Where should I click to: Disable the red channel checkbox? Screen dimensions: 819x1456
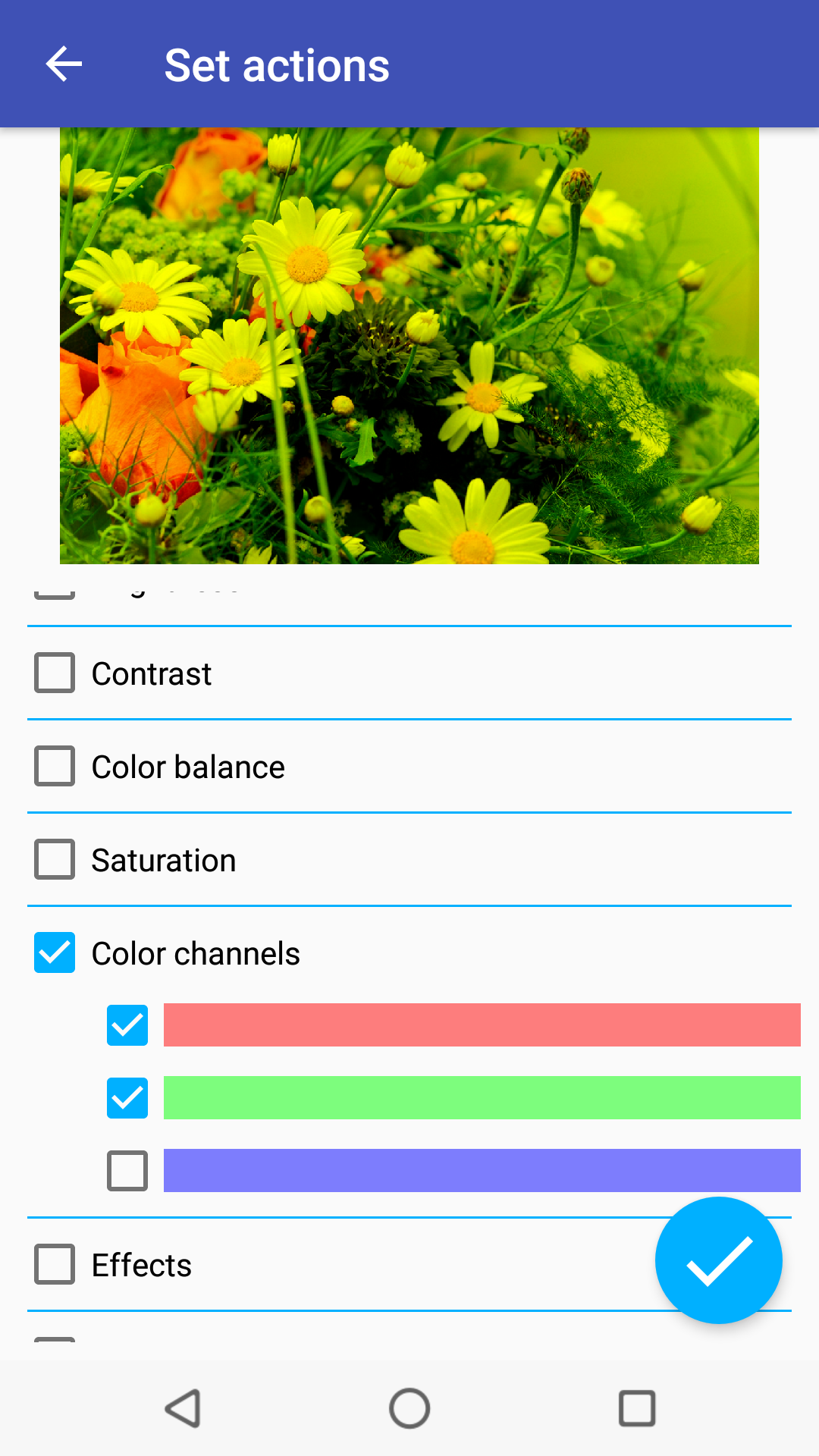tap(127, 1025)
